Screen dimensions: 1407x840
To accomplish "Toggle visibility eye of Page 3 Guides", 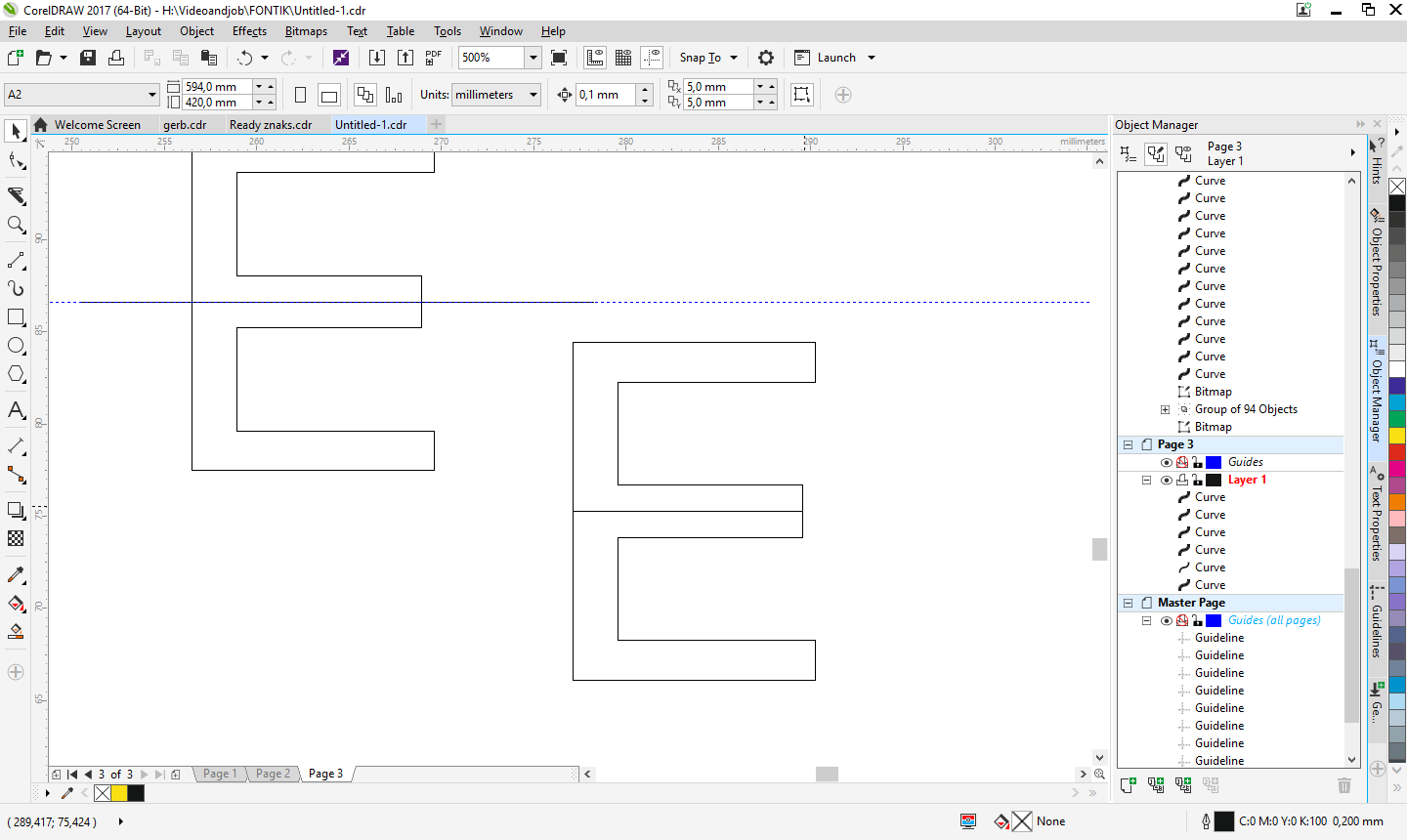I will click(1166, 462).
